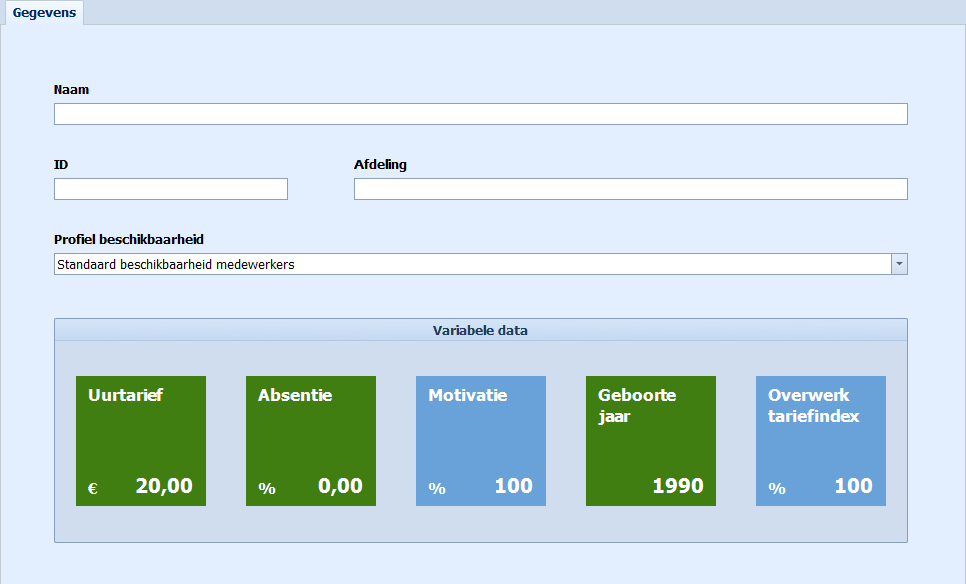This screenshot has width=966, height=584.
Task: Expand the Profiel beschikbaarheid dropdown arrow
Action: pyautogui.click(x=899, y=264)
